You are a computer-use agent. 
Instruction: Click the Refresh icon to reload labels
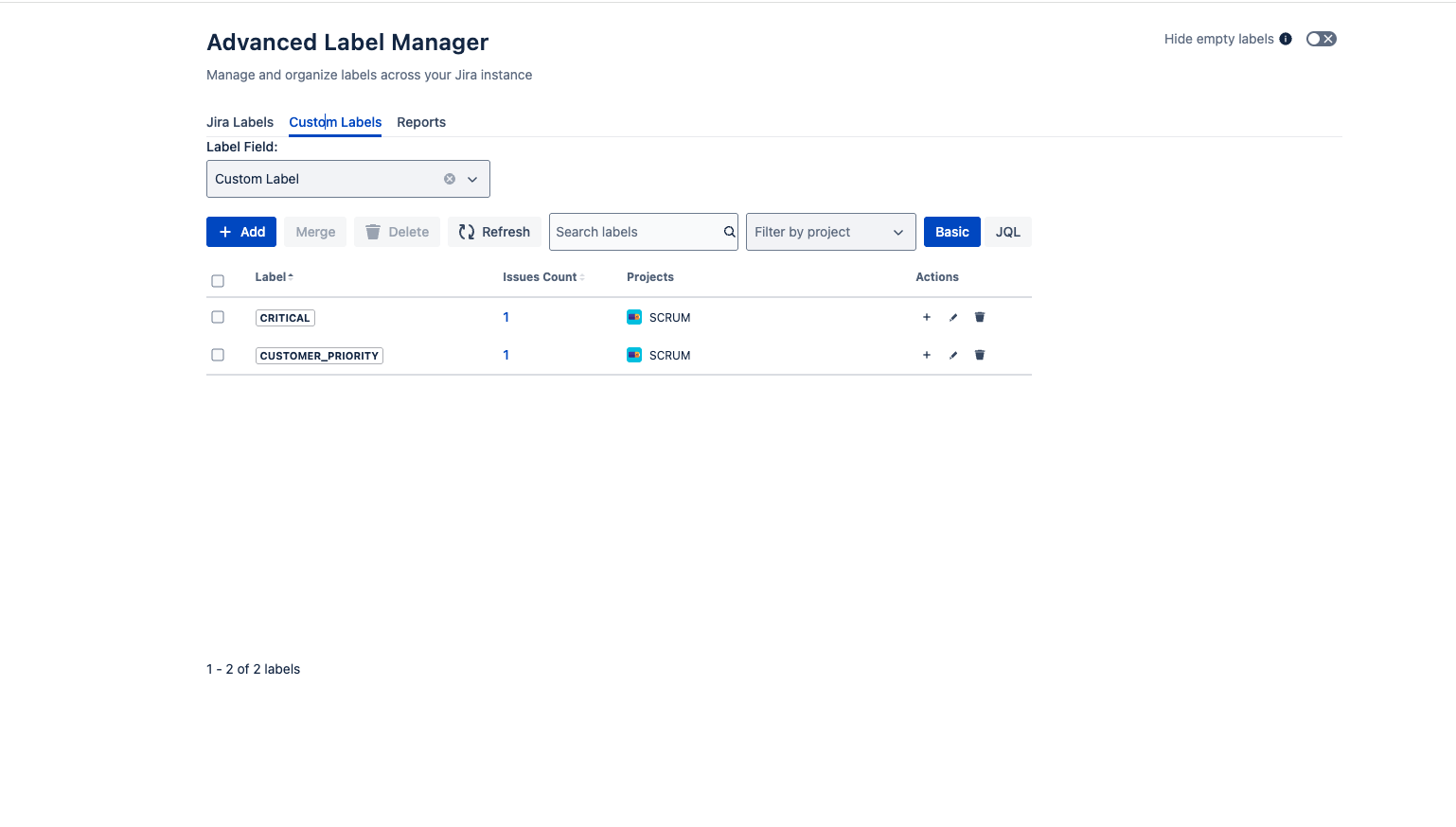pos(466,232)
